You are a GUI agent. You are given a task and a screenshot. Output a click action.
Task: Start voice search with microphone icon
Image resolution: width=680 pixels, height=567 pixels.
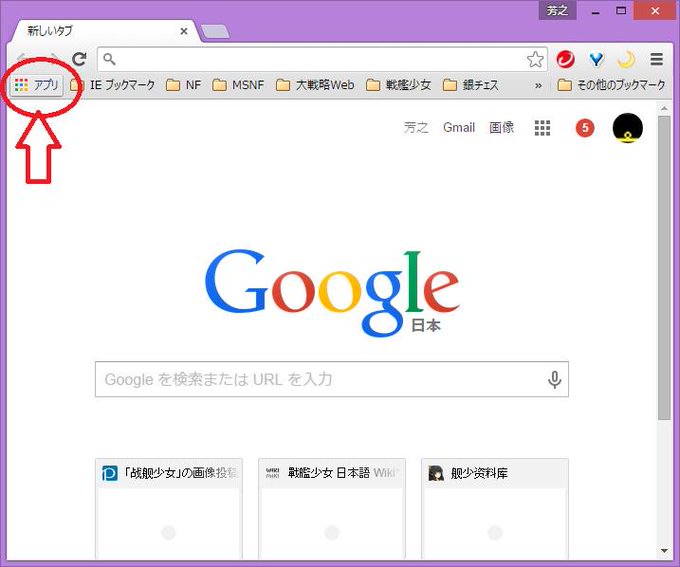[x=554, y=380]
